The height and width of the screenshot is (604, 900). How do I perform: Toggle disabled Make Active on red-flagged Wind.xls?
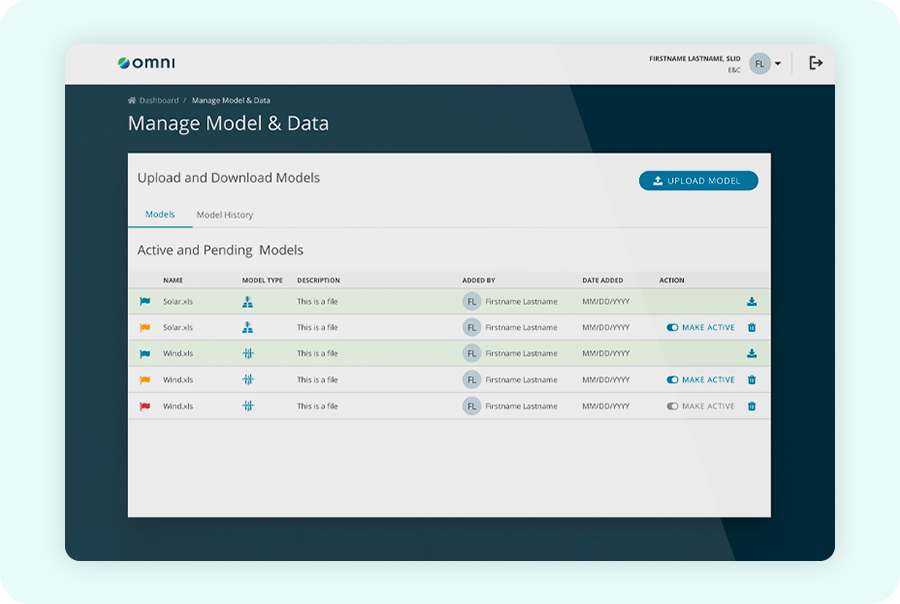700,406
